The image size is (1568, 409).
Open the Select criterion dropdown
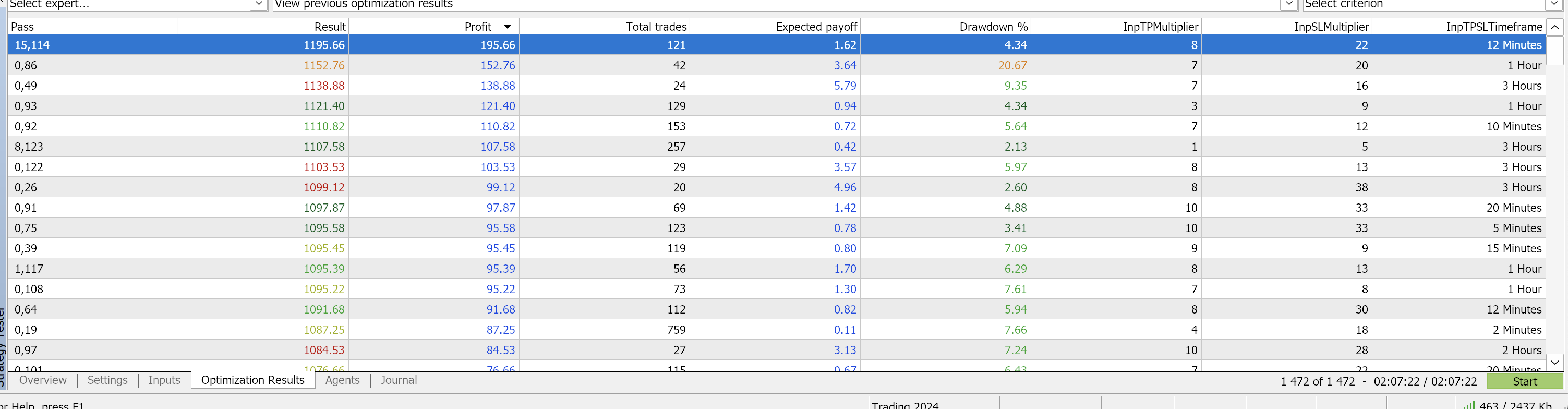coord(1554,4)
